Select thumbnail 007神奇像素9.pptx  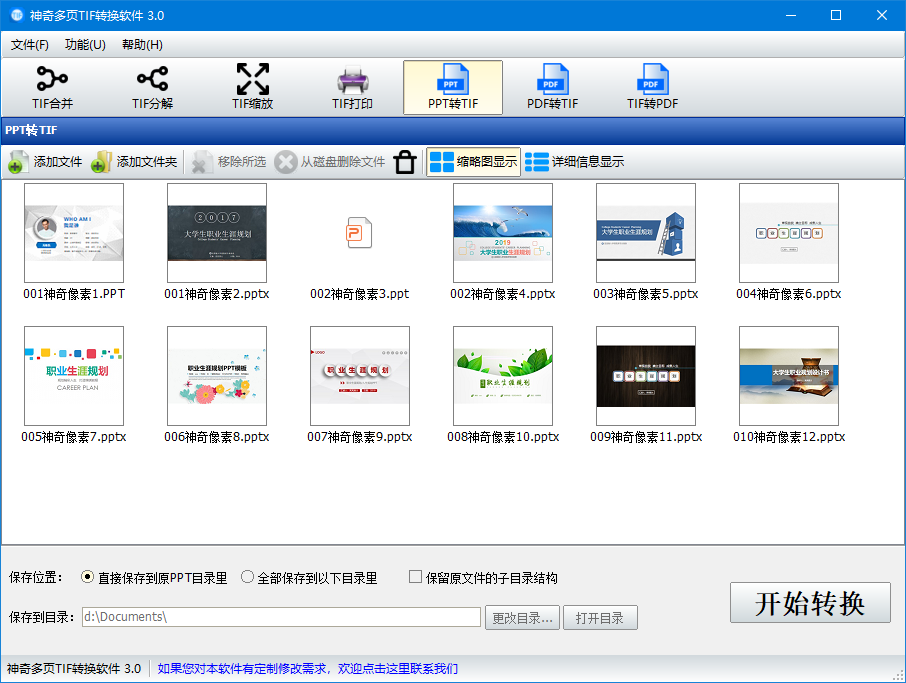point(359,376)
